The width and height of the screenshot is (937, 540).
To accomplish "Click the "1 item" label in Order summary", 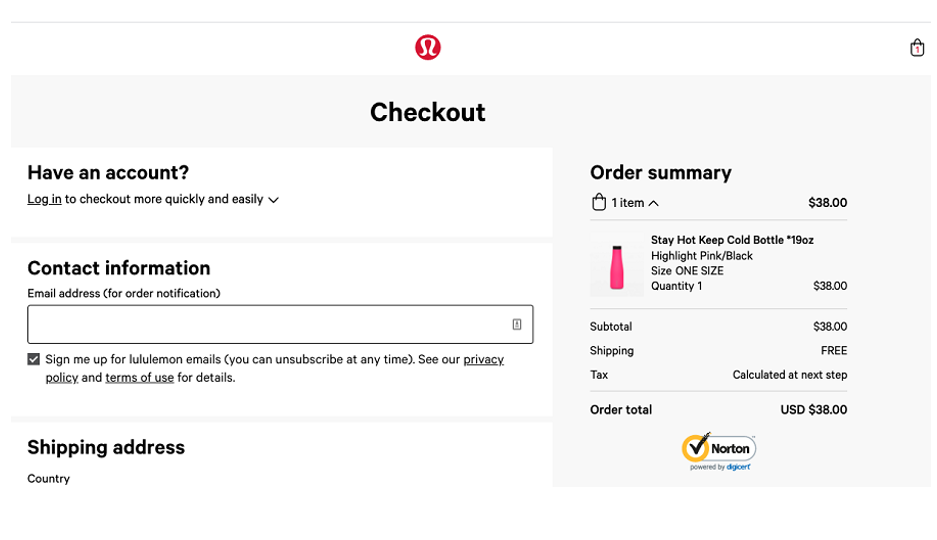I will point(628,203).
